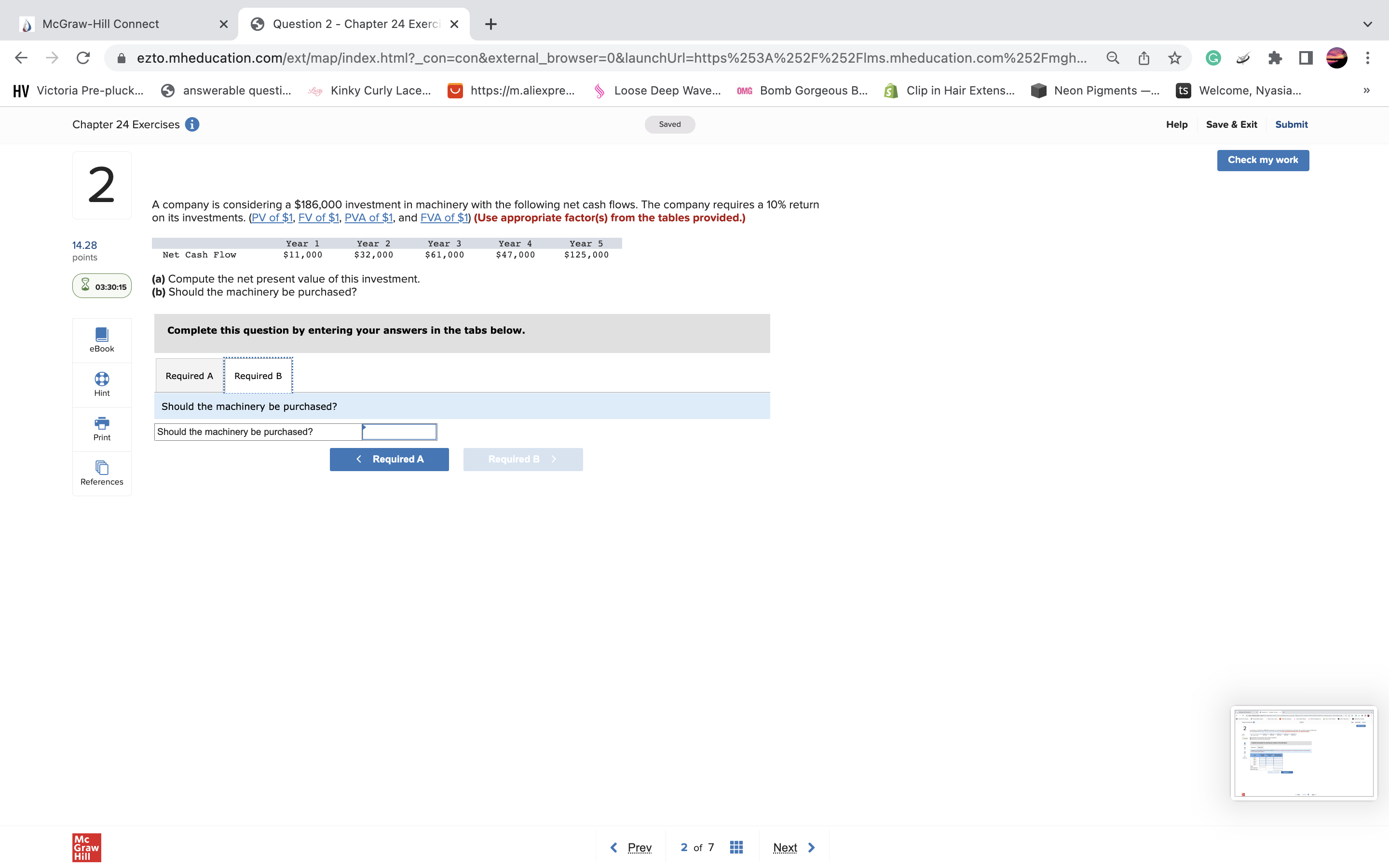Switch to the Required A tab
Image resolution: width=1389 pixels, height=868 pixels.
tap(189, 376)
